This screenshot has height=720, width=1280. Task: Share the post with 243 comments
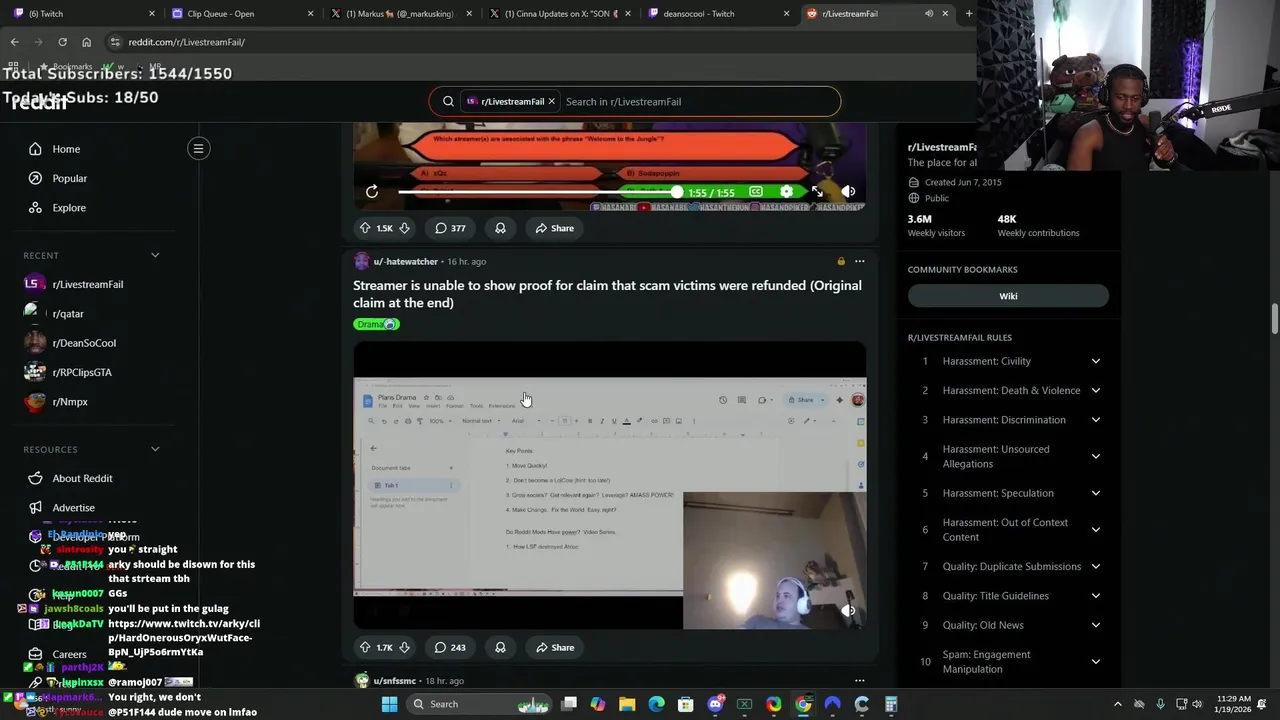[554, 647]
